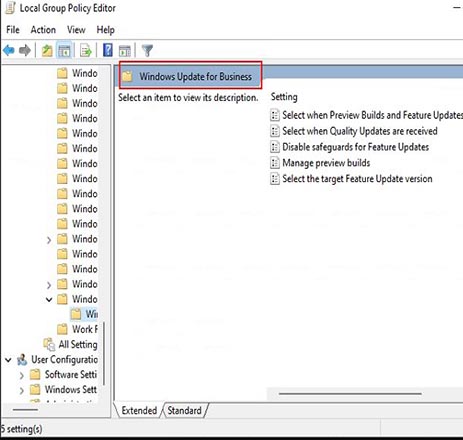The width and height of the screenshot is (463, 440).
Task: Go up one level using toolbar icon
Action: pos(47,51)
